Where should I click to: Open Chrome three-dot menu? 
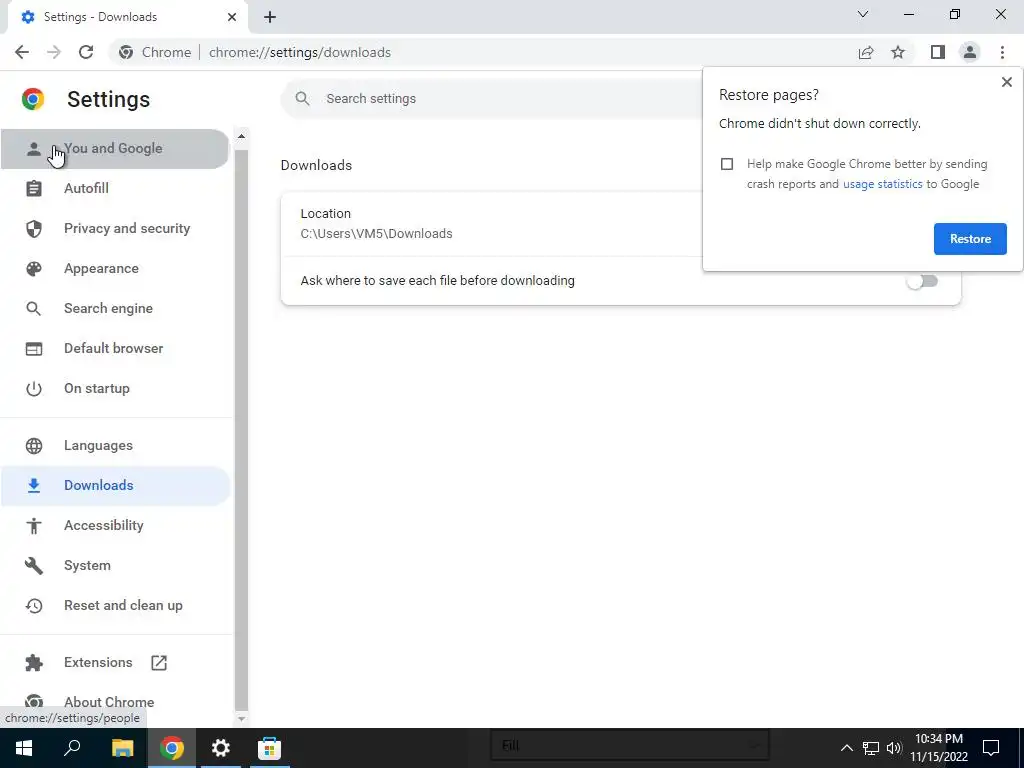pyautogui.click(x=1002, y=52)
